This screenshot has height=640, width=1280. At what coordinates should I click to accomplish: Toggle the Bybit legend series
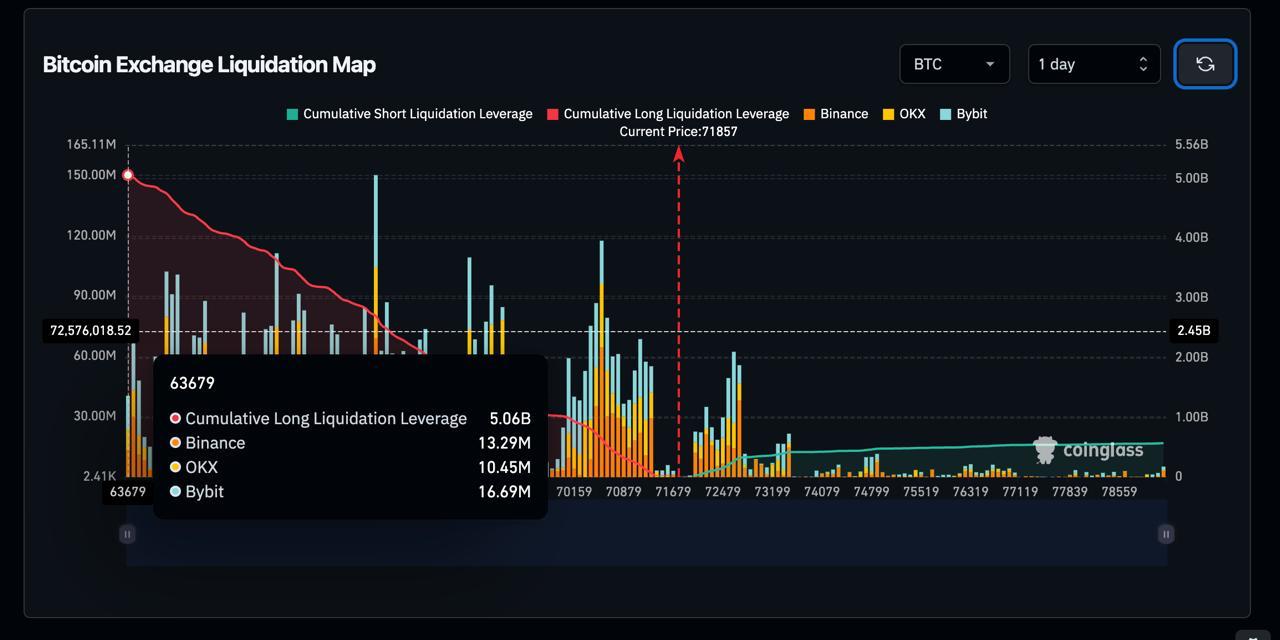(x=963, y=114)
